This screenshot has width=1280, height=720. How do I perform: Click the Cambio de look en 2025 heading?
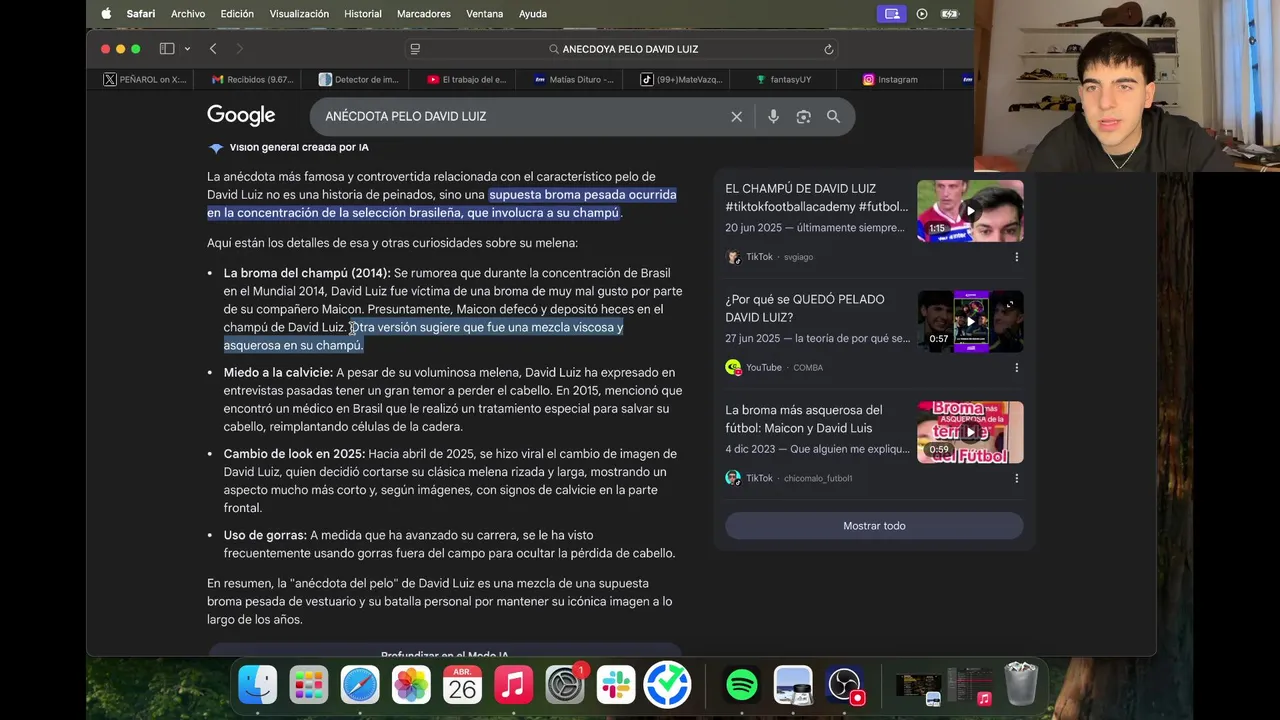[294, 454]
